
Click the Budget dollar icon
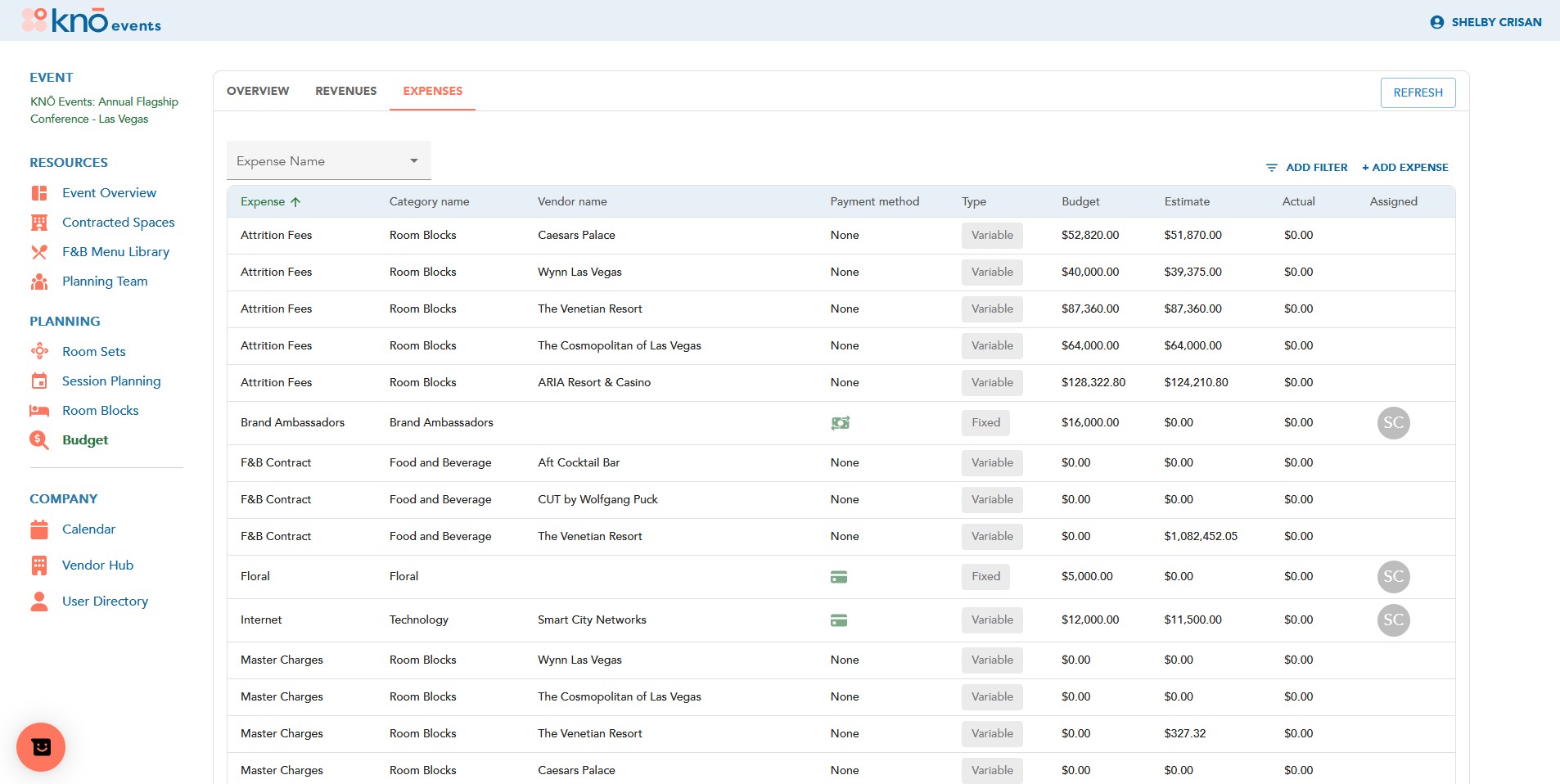point(39,440)
